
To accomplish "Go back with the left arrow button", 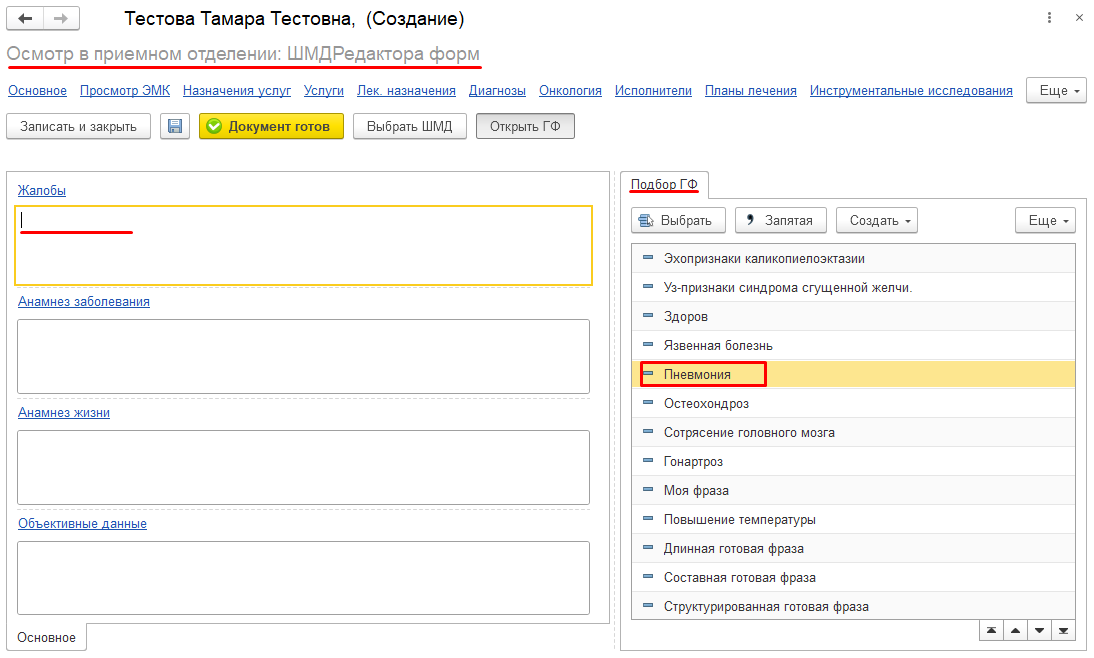I will 25,19.
